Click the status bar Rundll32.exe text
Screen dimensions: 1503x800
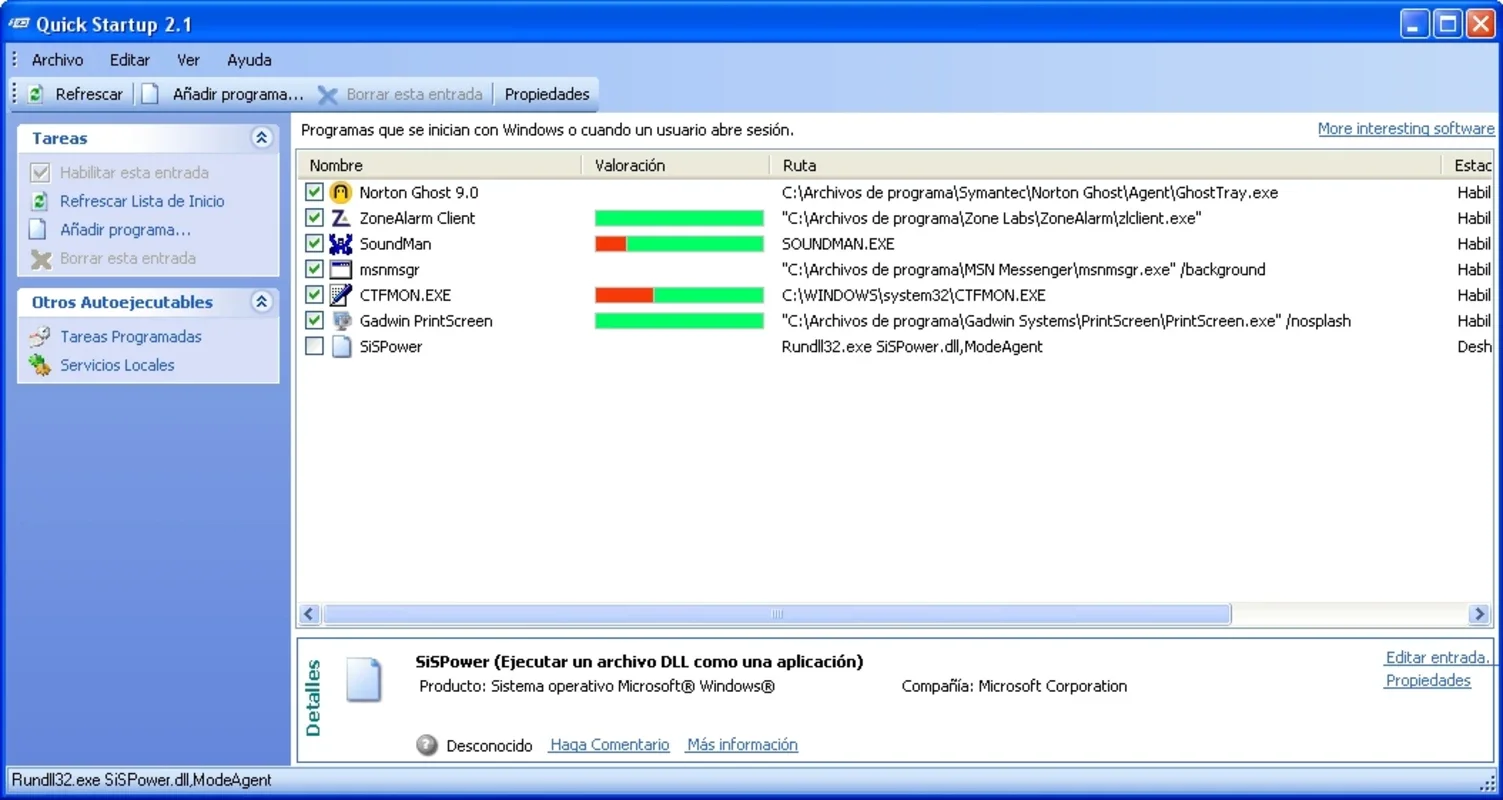click(142, 780)
